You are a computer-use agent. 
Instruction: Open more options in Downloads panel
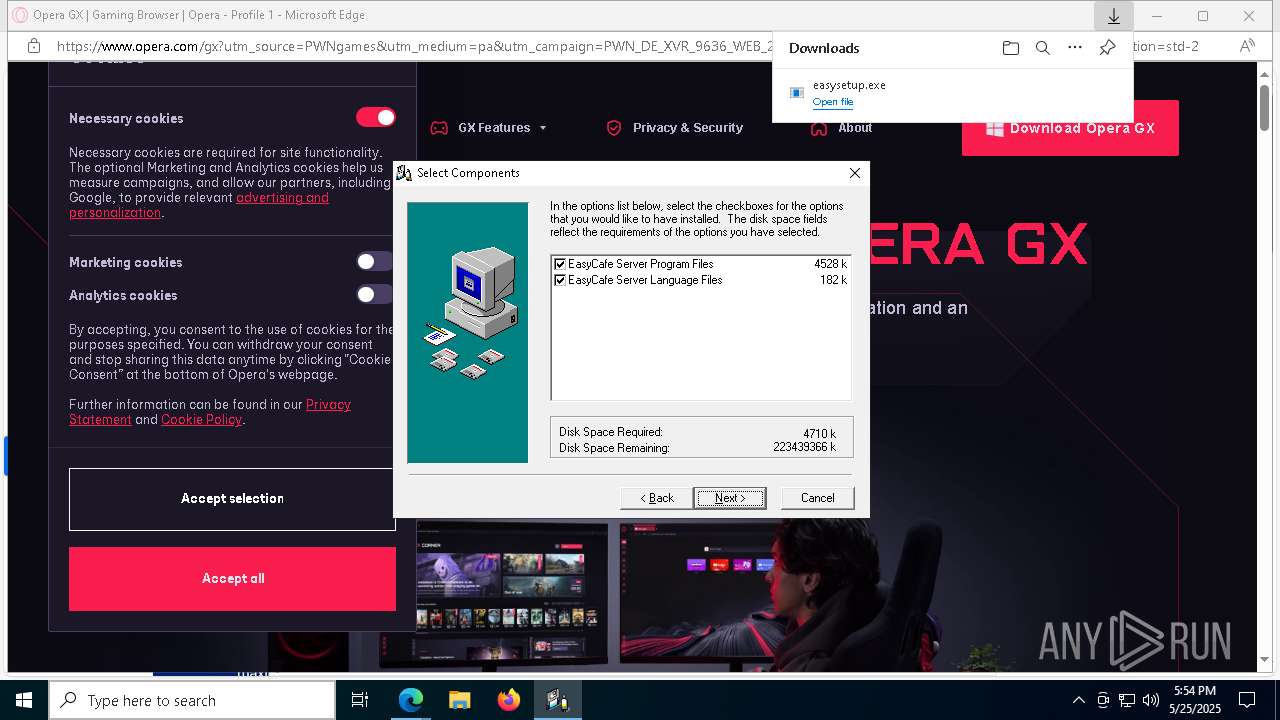(x=1075, y=48)
